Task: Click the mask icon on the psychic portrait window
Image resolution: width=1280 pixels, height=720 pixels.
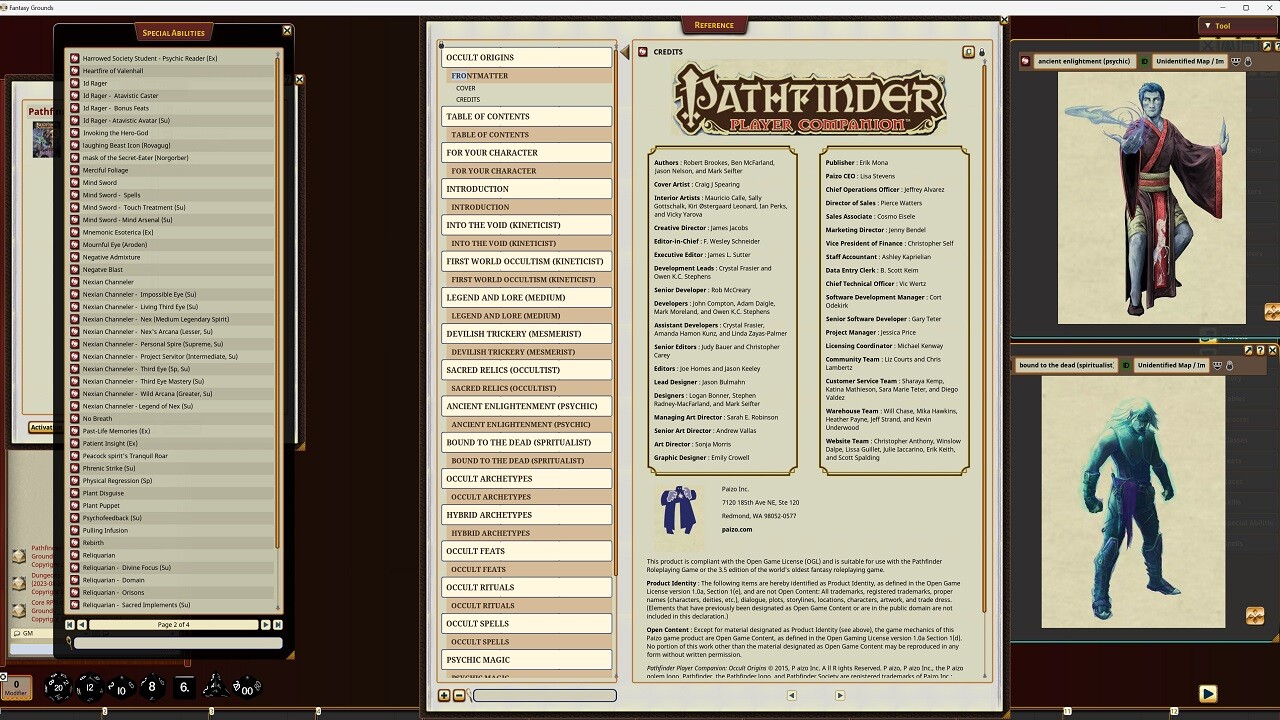Action: pos(1236,62)
